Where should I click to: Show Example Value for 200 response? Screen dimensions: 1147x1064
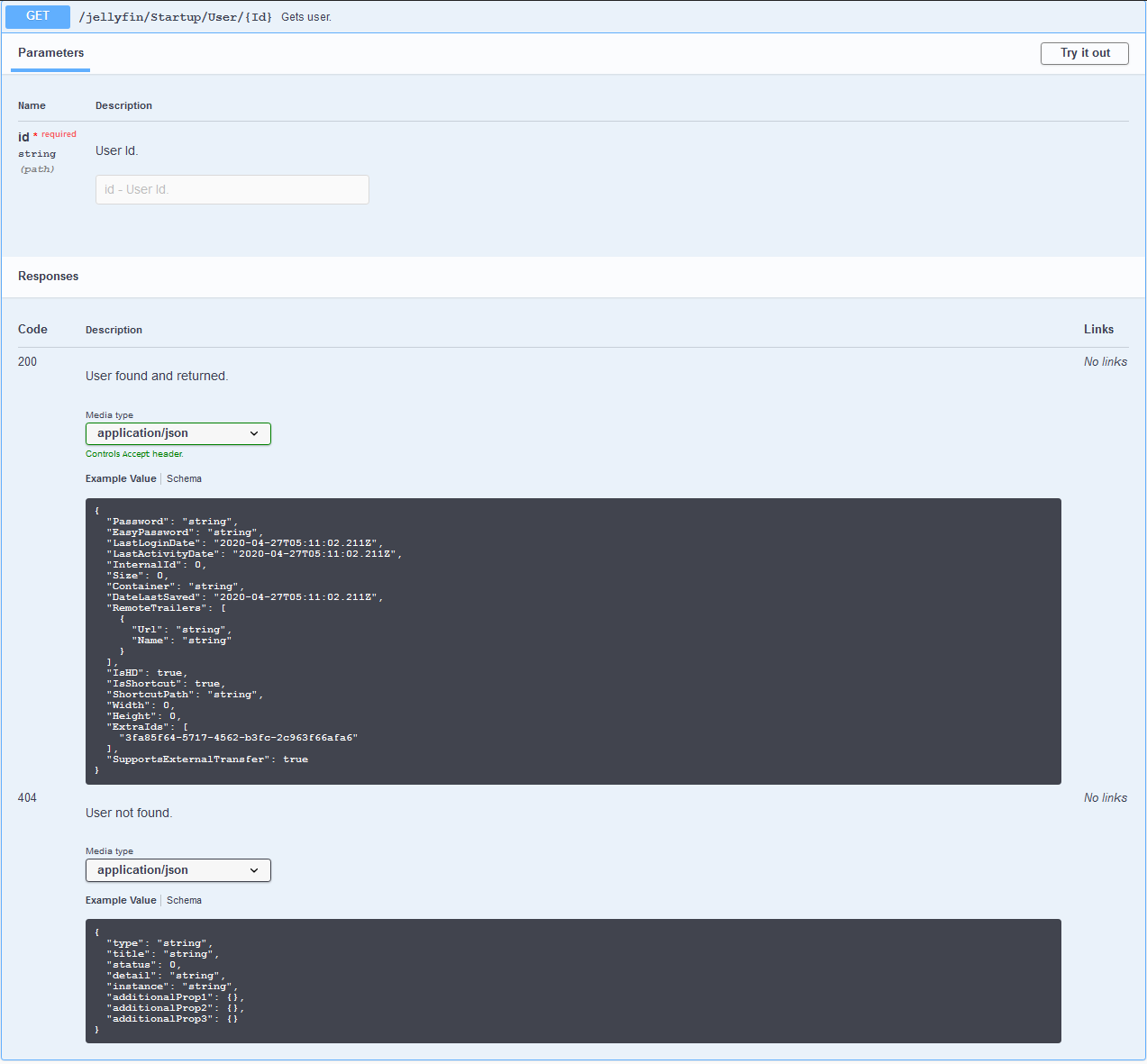[121, 478]
